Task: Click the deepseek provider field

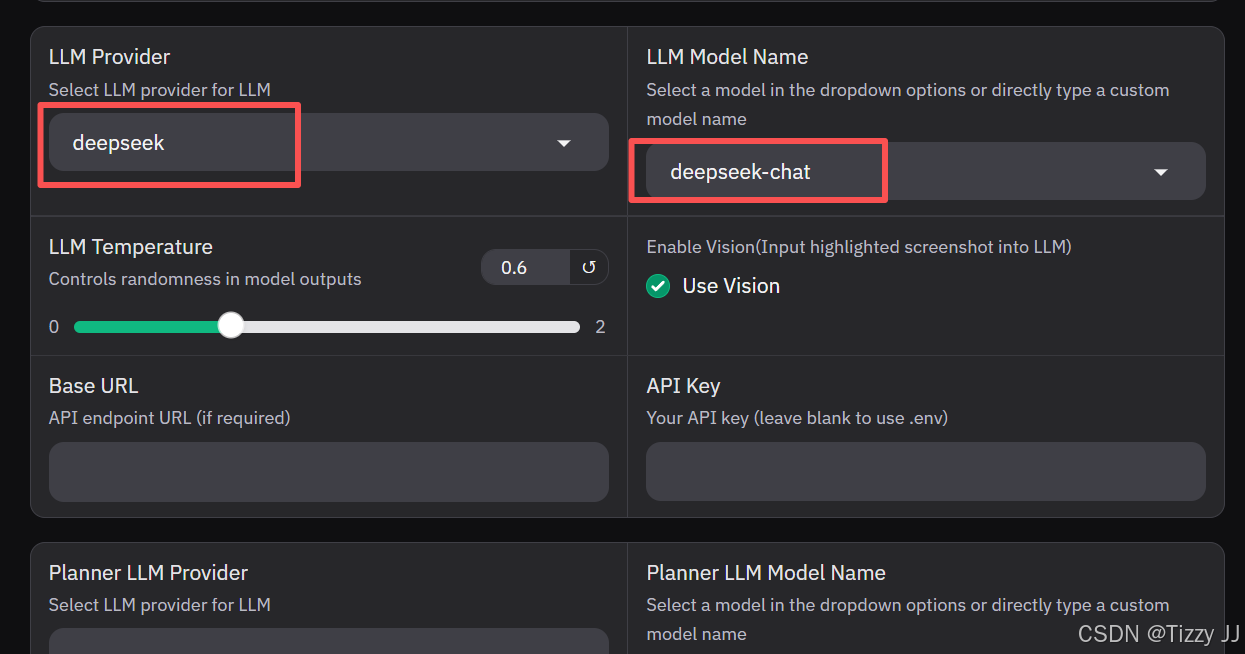Action: click(x=329, y=142)
